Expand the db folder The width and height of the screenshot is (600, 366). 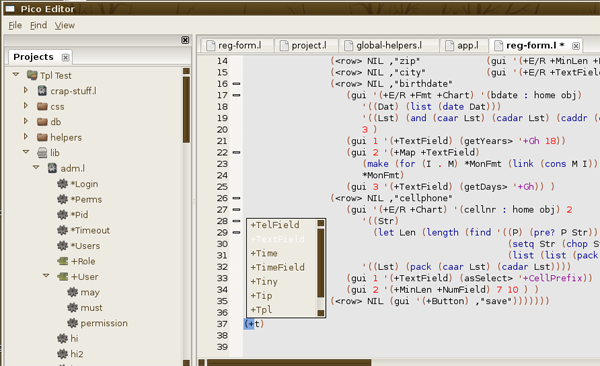tap(26, 121)
